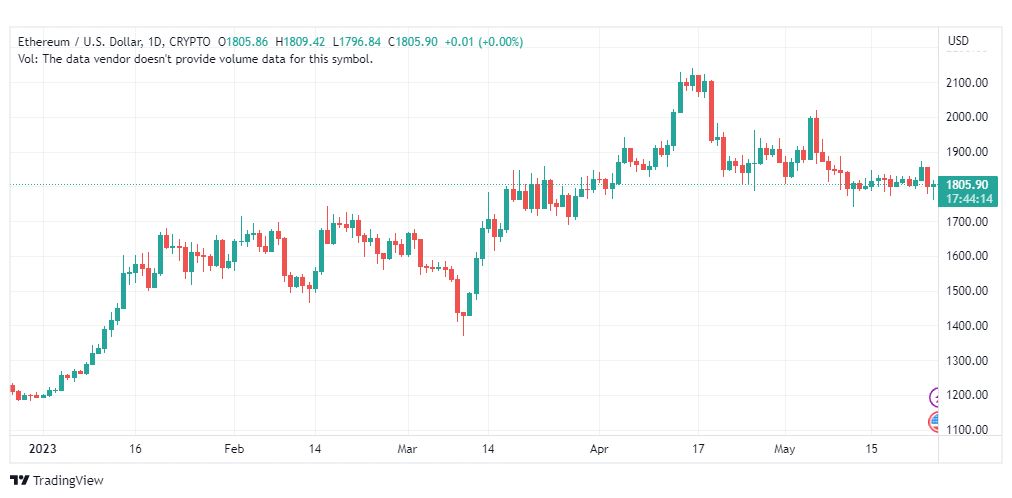The width and height of the screenshot is (1012, 498).
Task: Click the Feb label on time axis
Action: coord(234,449)
